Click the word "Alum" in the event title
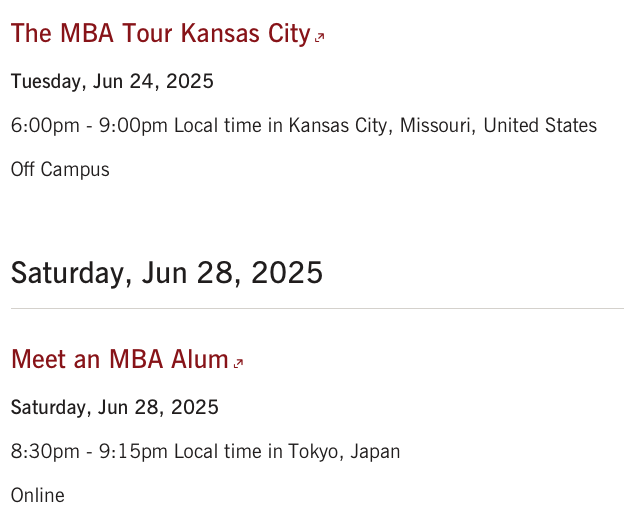The height and width of the screenshot is (525, 624). pyautogui.click(x=199, y=359)
